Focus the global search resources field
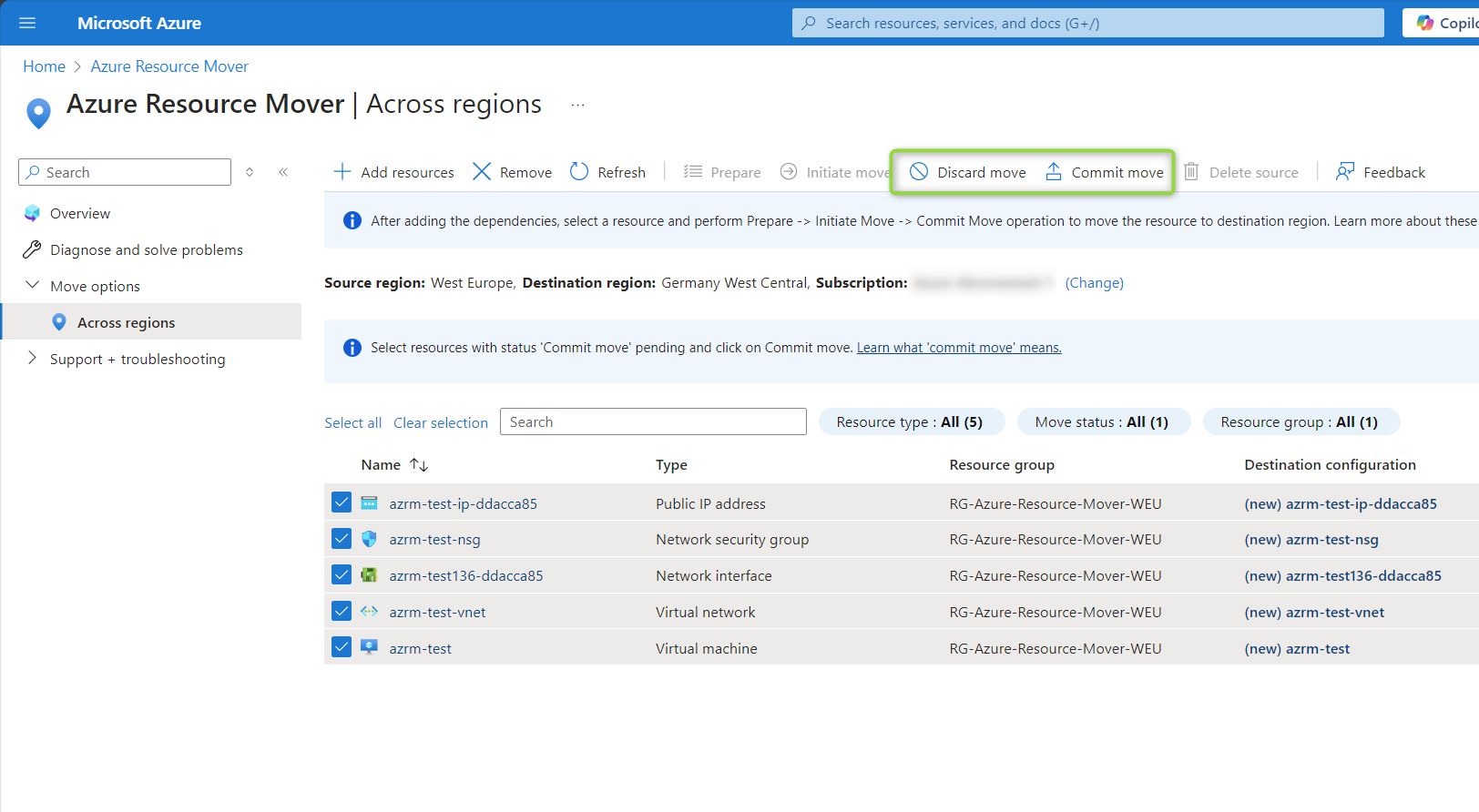This screenshot has height=812, width=1479. tap(1088, 23)
